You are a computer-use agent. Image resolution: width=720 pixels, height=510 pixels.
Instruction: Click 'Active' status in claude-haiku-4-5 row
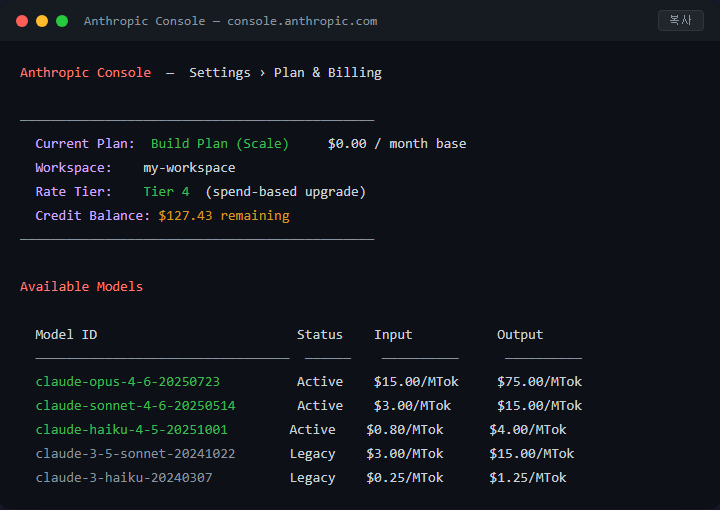pyautogui.click(x=312, y=430)
